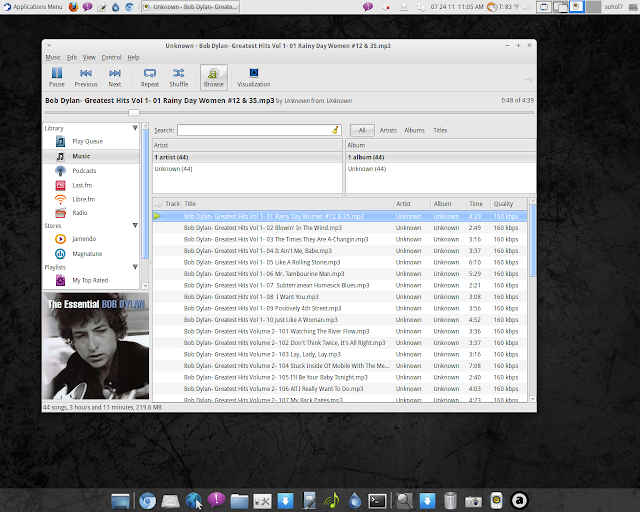Open the trash can in the dock
The width and height of the screenshot is (640, 512).
coord(450,501)
